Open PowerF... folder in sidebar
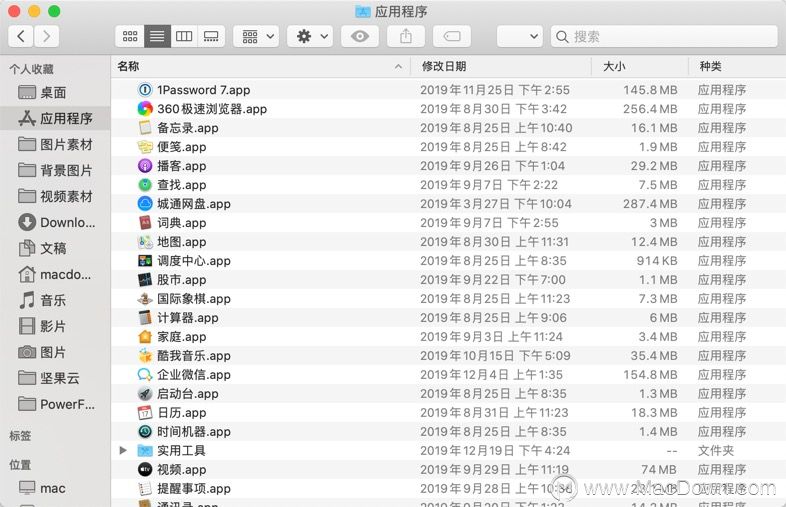The width and height of the screenshot is (786, 507). pyautogui.click(x=55, y=404)
